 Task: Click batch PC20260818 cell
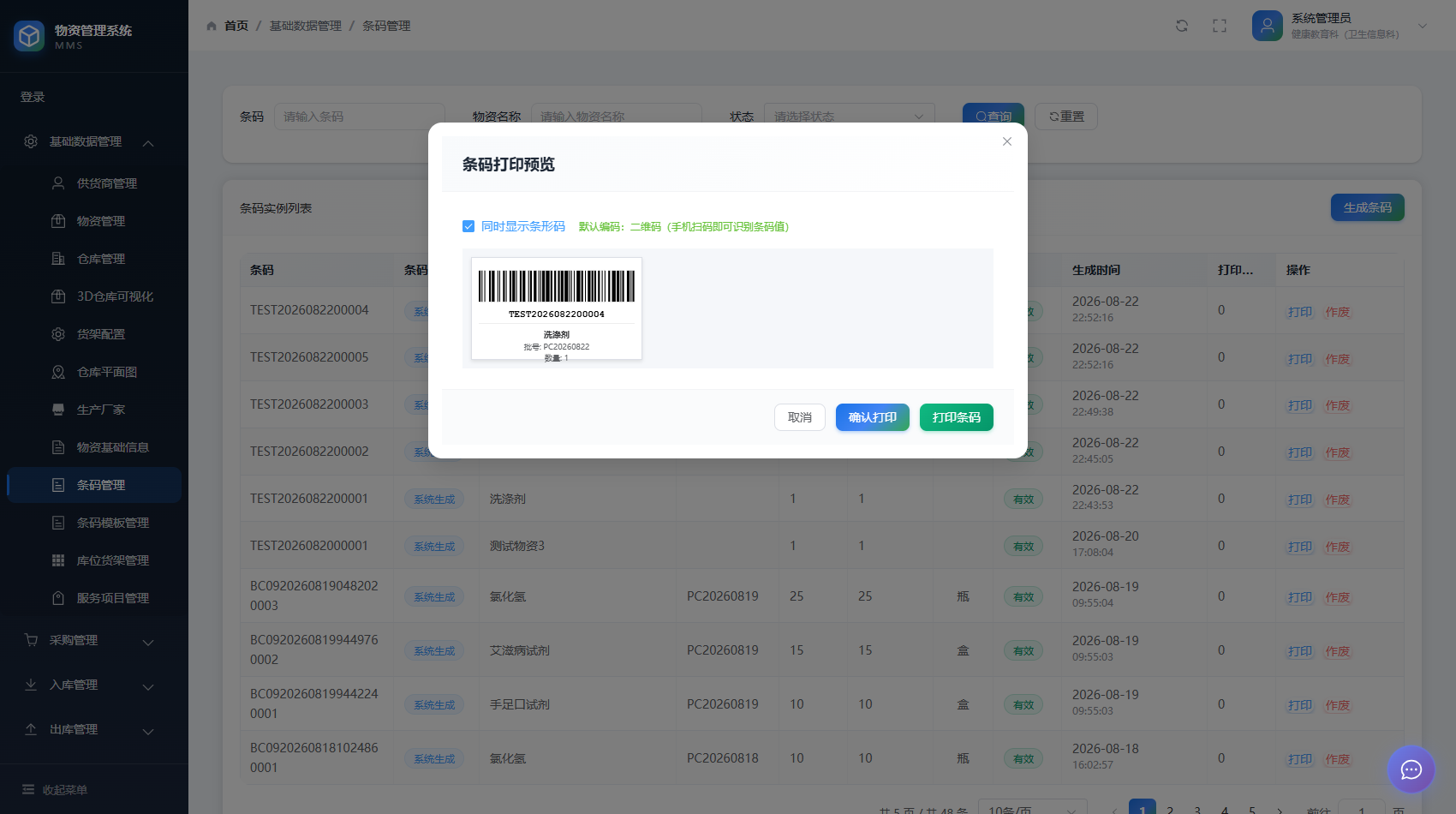723,758
